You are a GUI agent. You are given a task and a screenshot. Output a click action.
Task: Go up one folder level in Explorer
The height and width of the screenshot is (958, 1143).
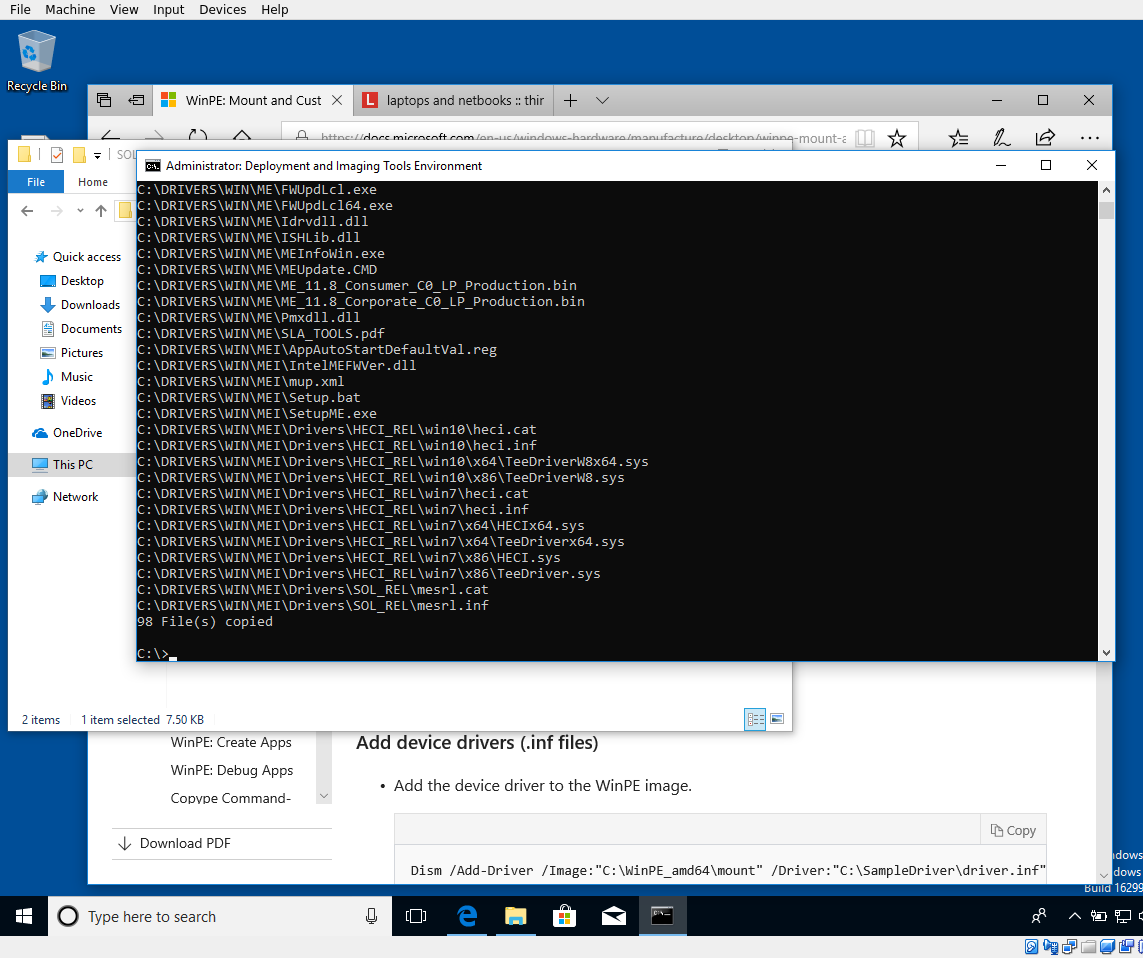pyautogui.click(x=101, y=211)
